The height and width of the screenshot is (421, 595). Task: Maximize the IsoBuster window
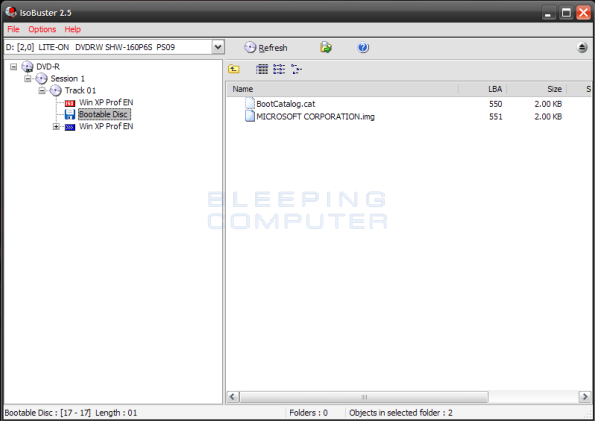[566, 13]
